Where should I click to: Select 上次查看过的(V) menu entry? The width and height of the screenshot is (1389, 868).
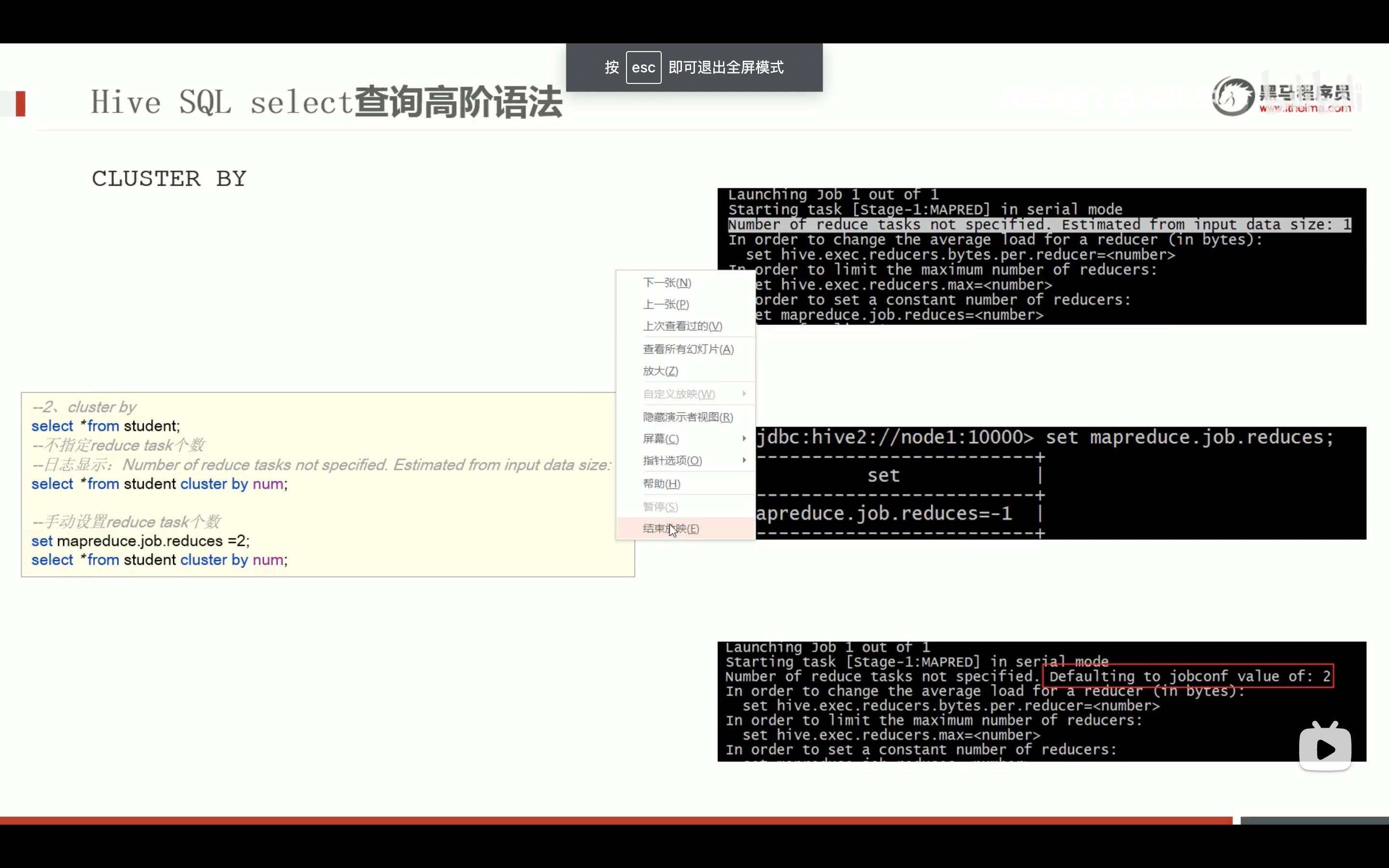click(x=686, y=326)
